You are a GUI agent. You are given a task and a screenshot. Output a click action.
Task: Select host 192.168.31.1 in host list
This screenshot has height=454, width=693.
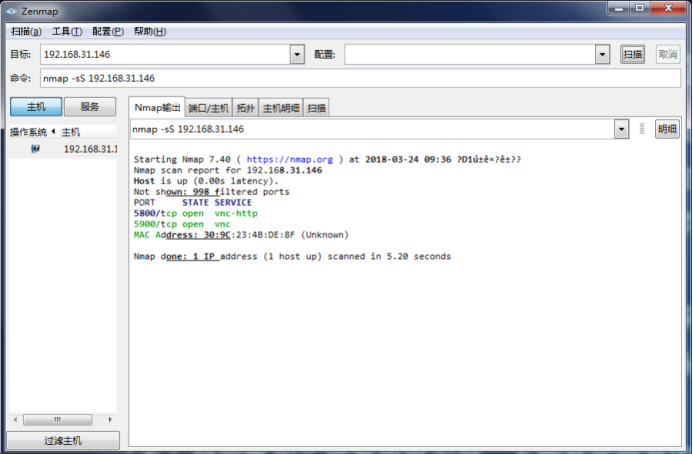point(63,149)
